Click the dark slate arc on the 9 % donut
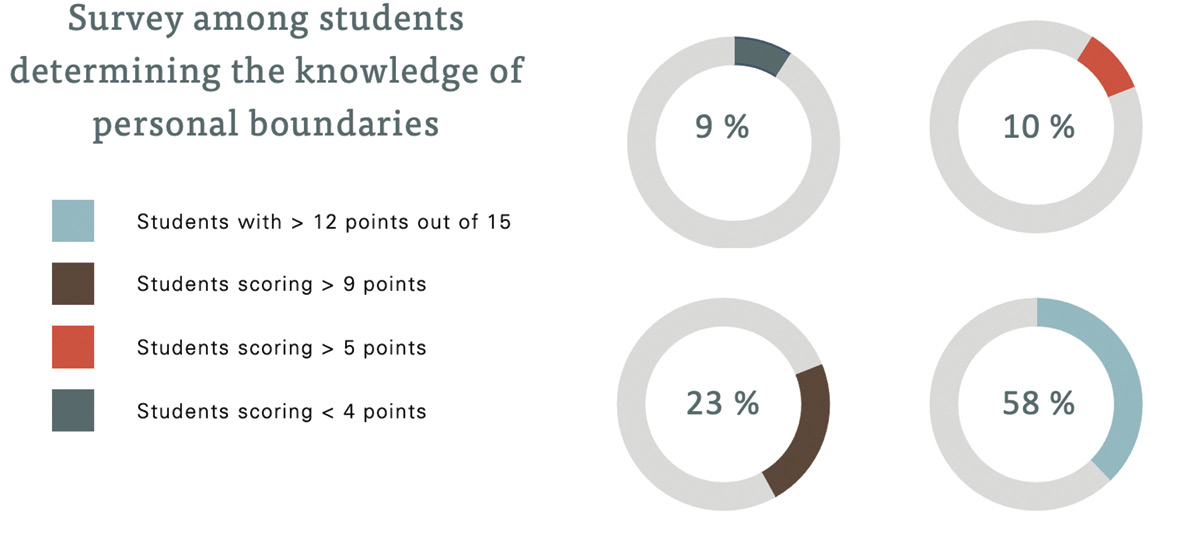 point(759,54)
